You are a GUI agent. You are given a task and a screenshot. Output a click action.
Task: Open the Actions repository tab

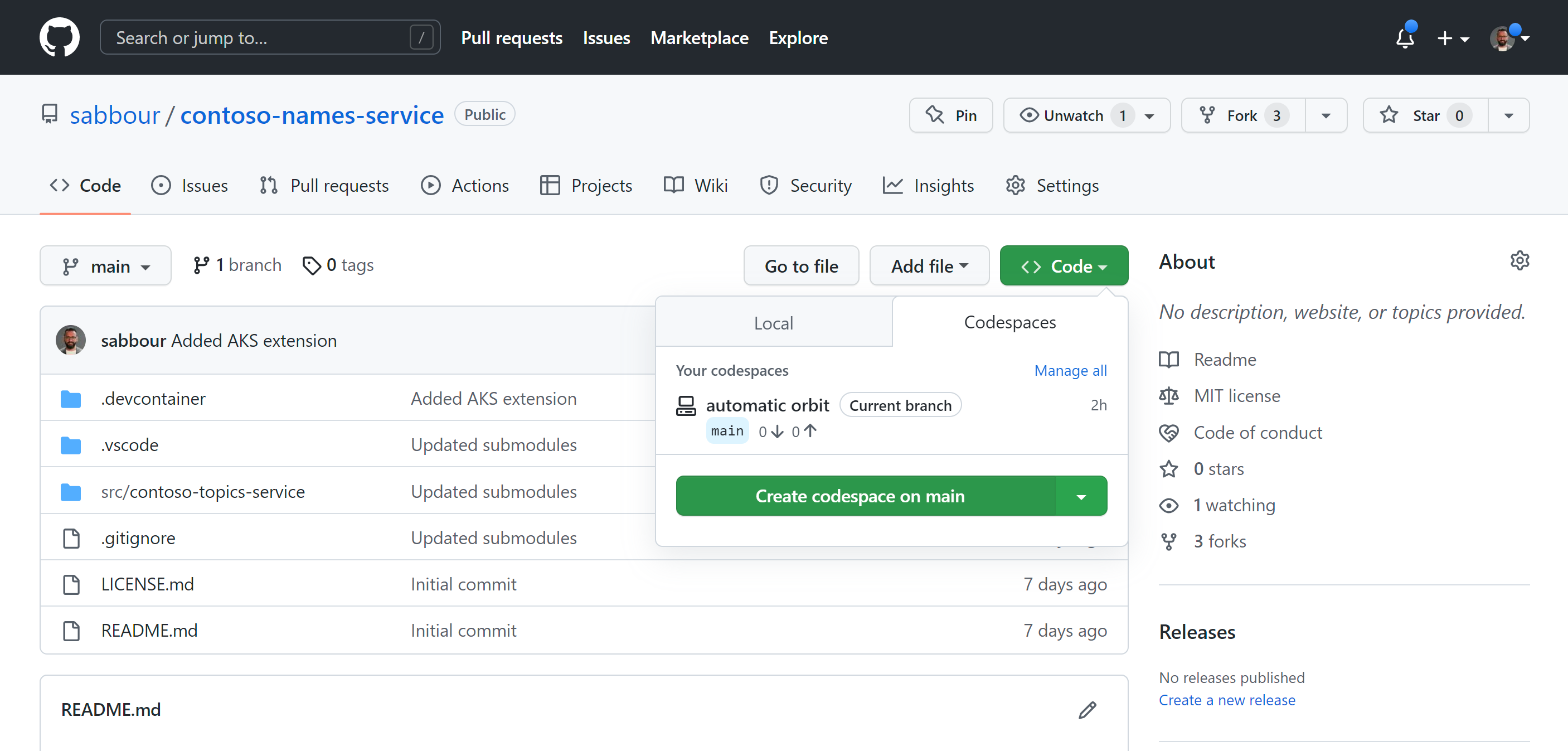(465, 186)
